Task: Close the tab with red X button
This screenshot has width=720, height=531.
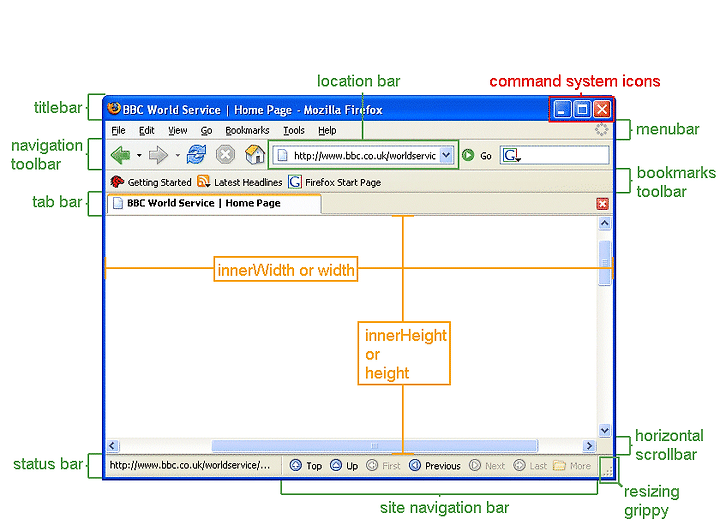Action: [x=602, y=204]
